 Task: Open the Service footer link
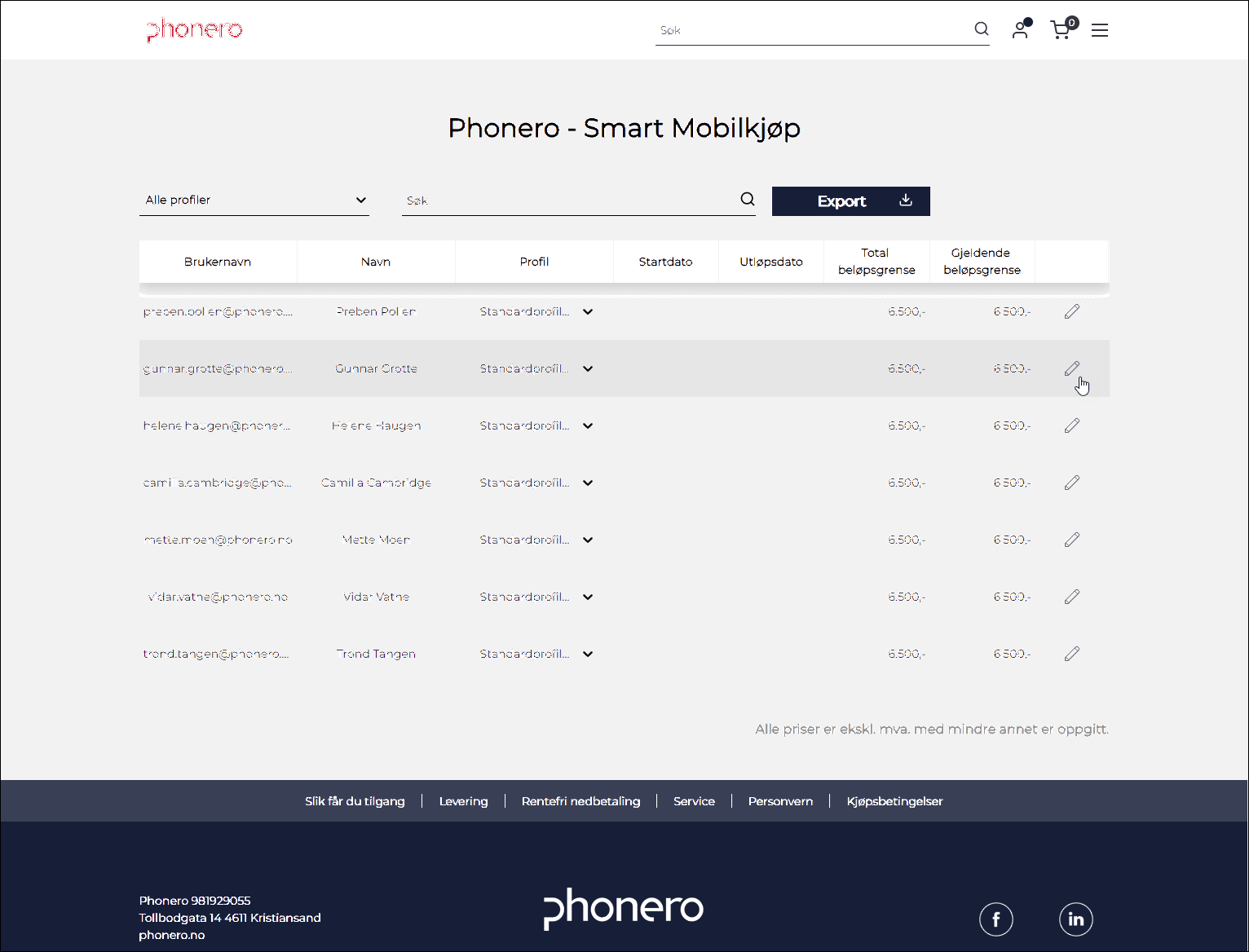[x=695, y=801]
